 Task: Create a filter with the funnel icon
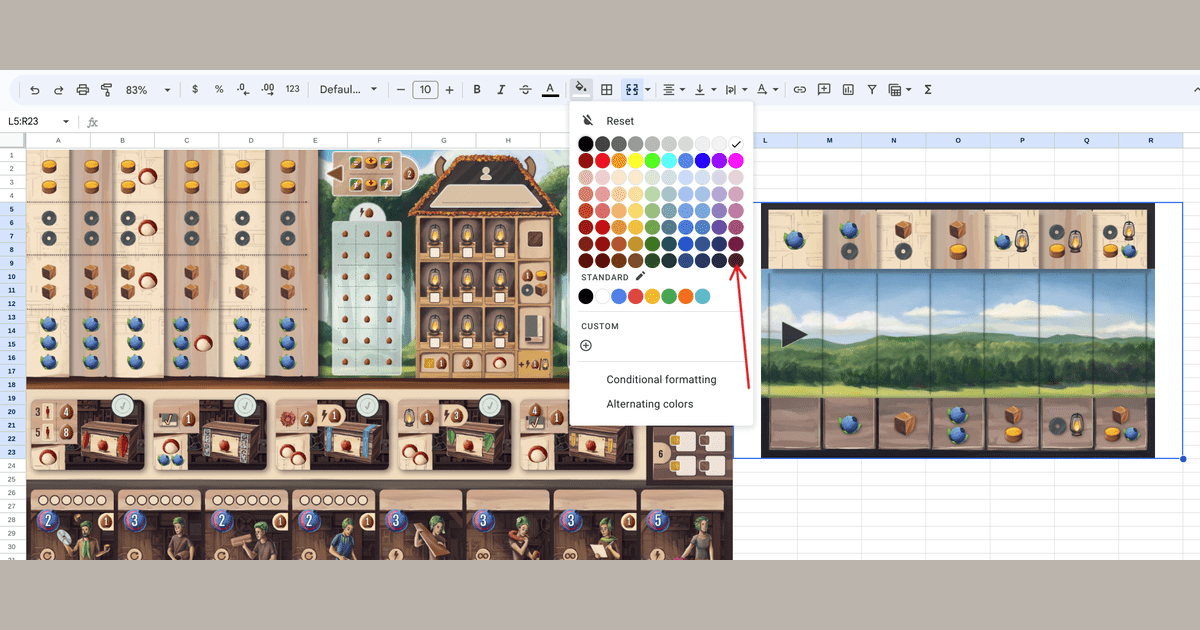[x=871, y=89]
